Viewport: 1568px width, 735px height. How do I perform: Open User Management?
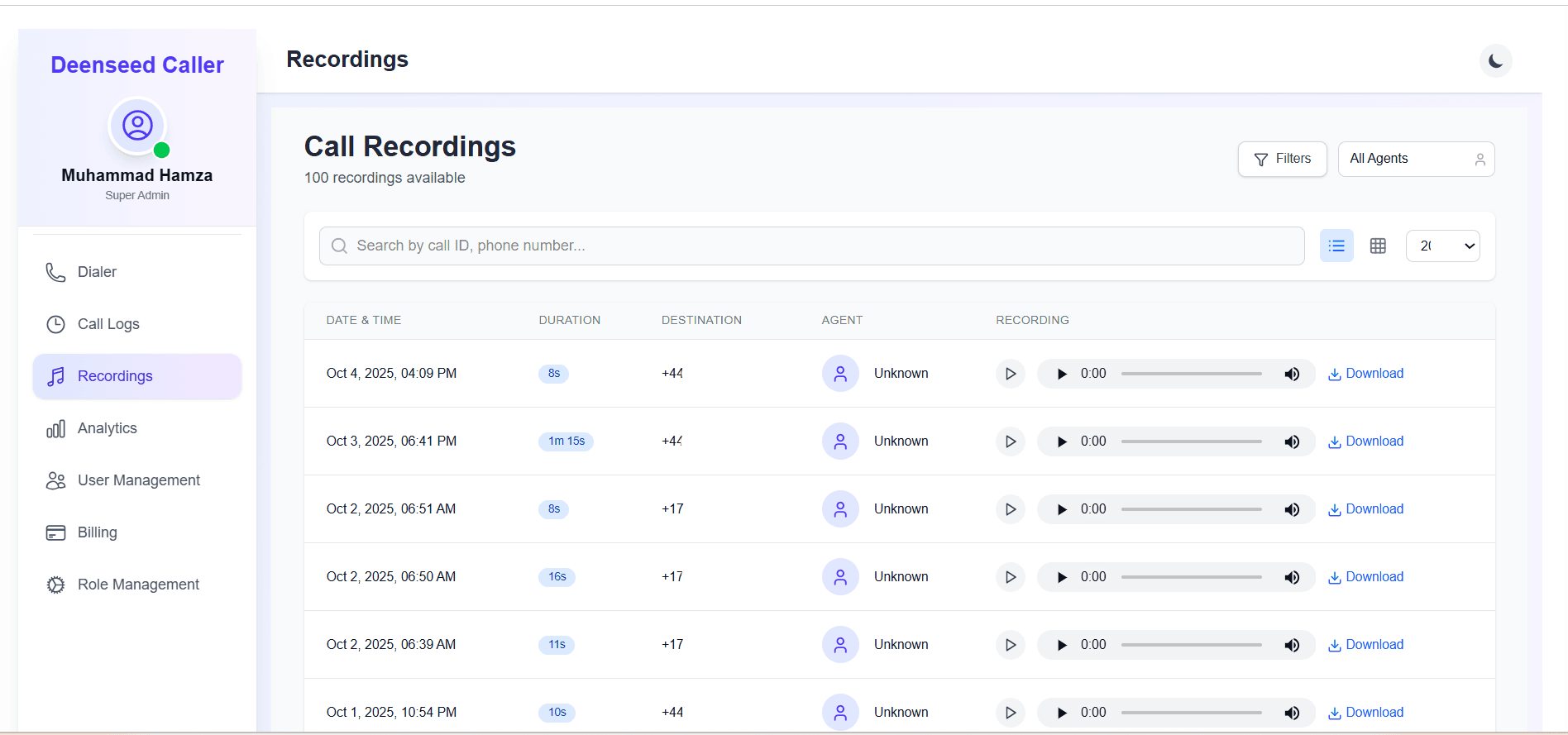(137, 480)
